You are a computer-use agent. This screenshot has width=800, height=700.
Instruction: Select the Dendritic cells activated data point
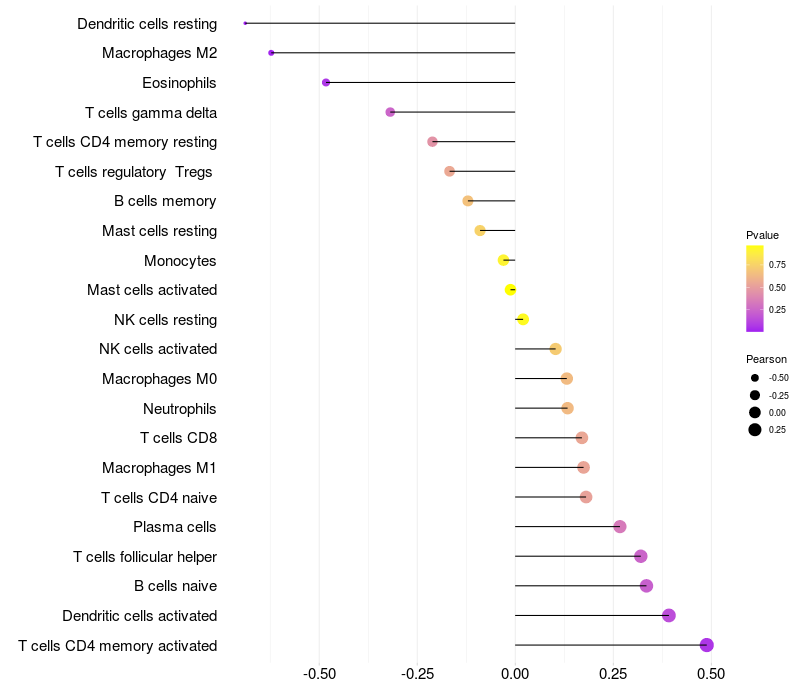pyautogui.click(x=669, y=615)
